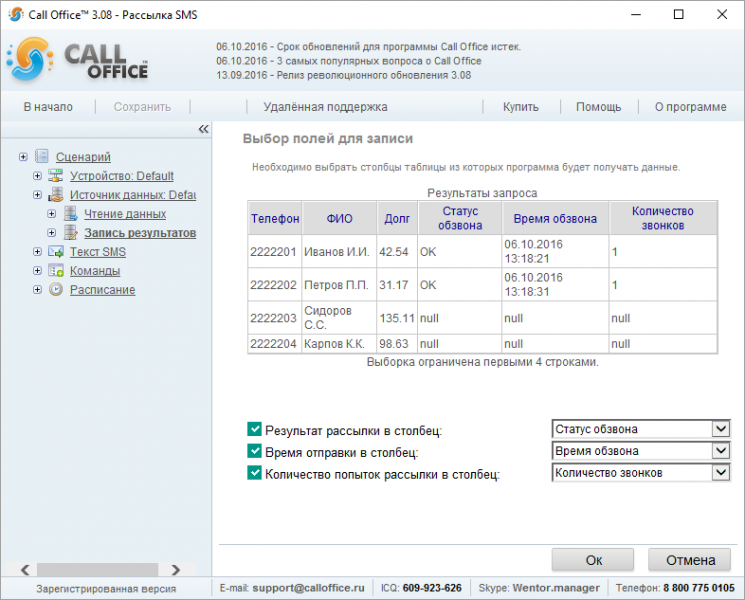The image size is (745, 600).
Task: Toggle Количество попыток рассылки checkbox
Action: click(254, 473)
